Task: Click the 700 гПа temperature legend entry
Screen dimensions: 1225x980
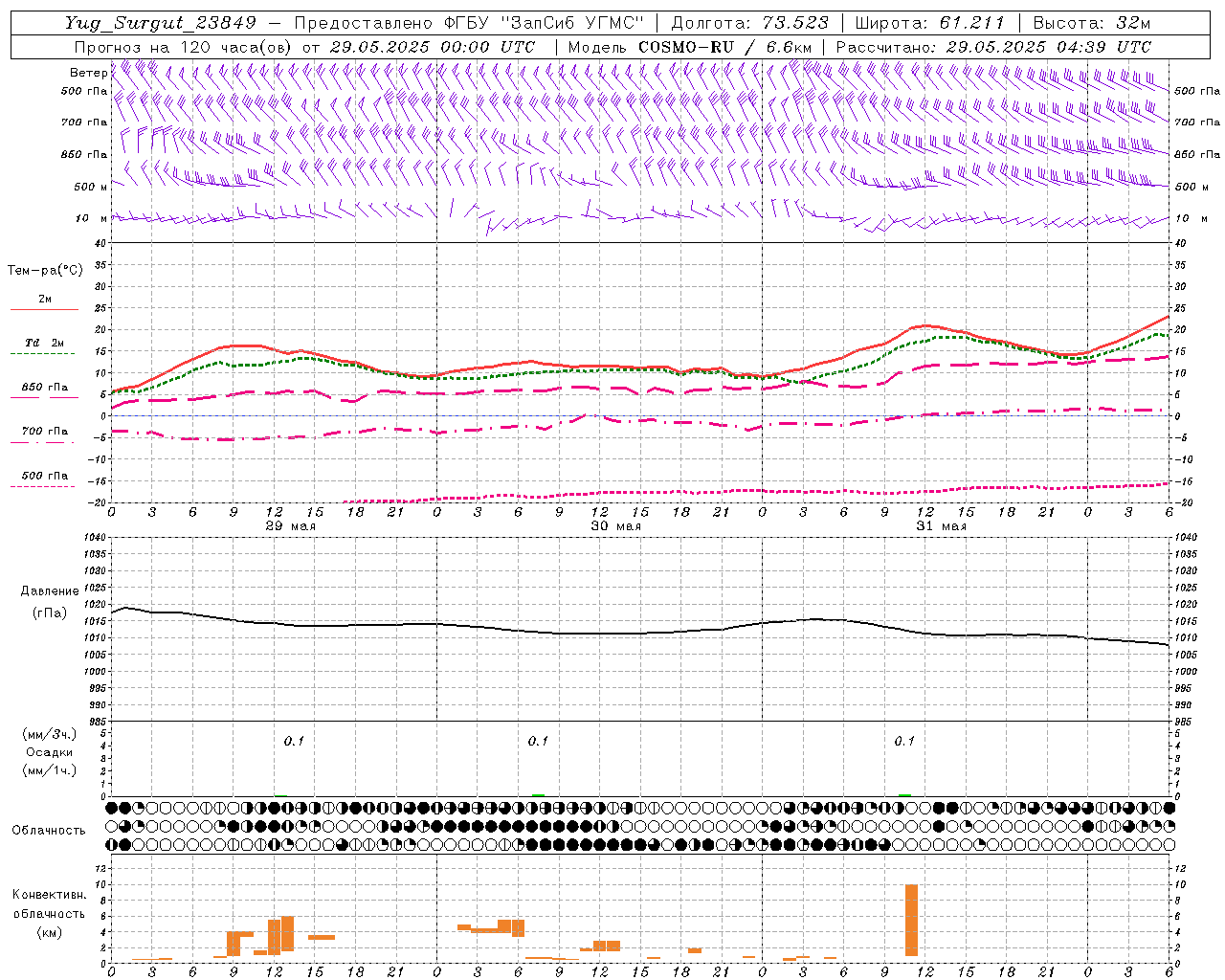Action: 44,432
